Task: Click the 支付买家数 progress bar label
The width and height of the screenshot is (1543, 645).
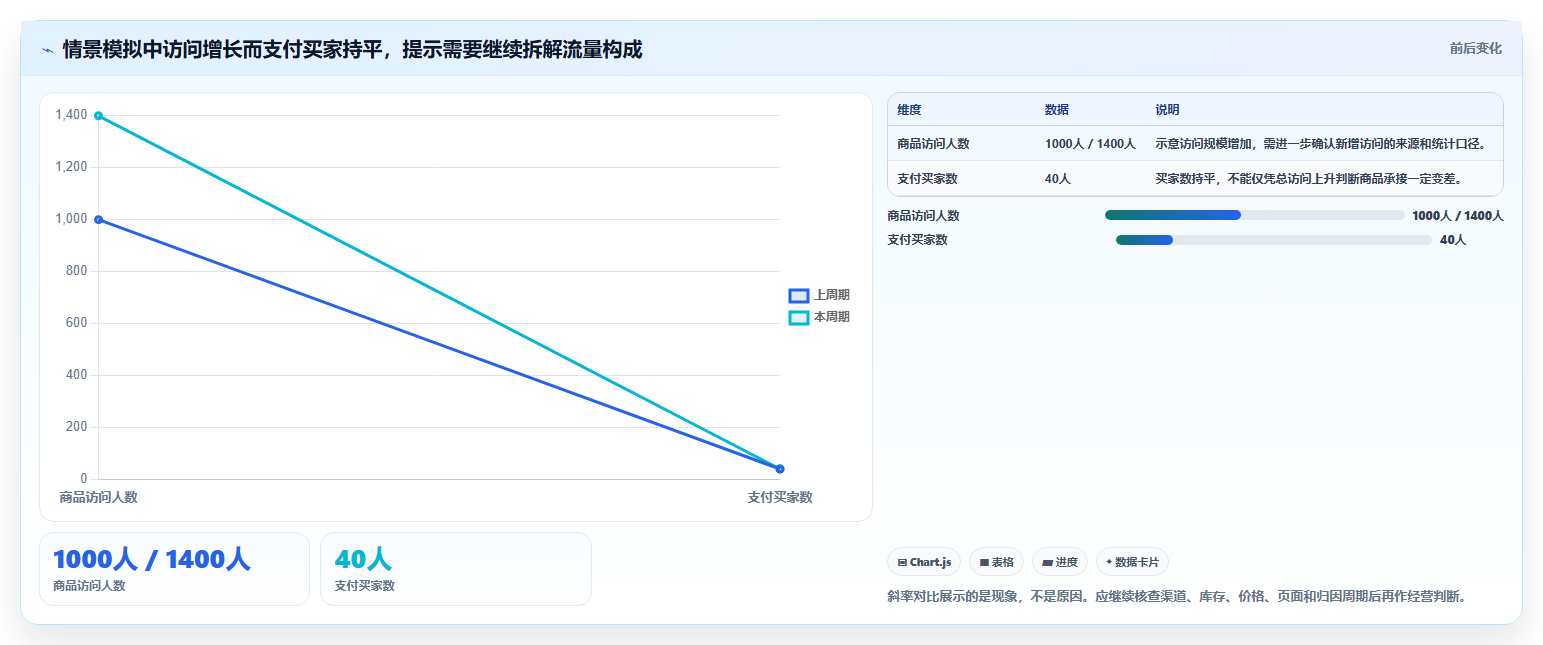Action: click(917, 240)
